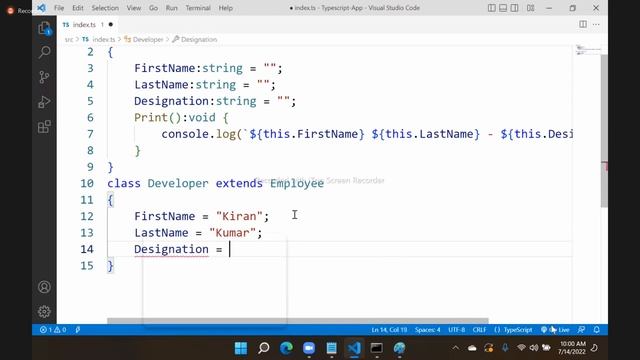Click the Ln 14, Col status entry

click(389, 329)
